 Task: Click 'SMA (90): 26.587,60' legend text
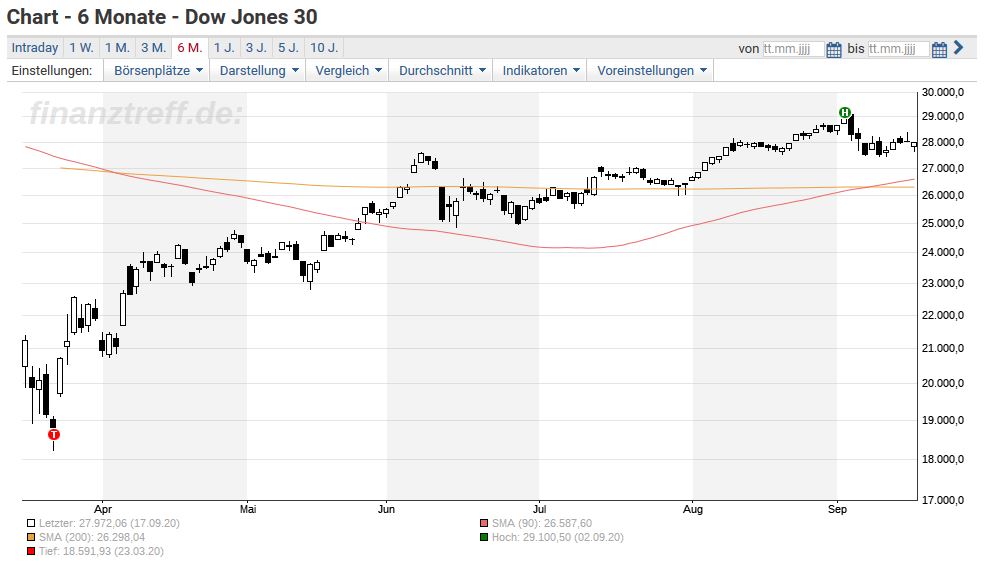(542, 524)
